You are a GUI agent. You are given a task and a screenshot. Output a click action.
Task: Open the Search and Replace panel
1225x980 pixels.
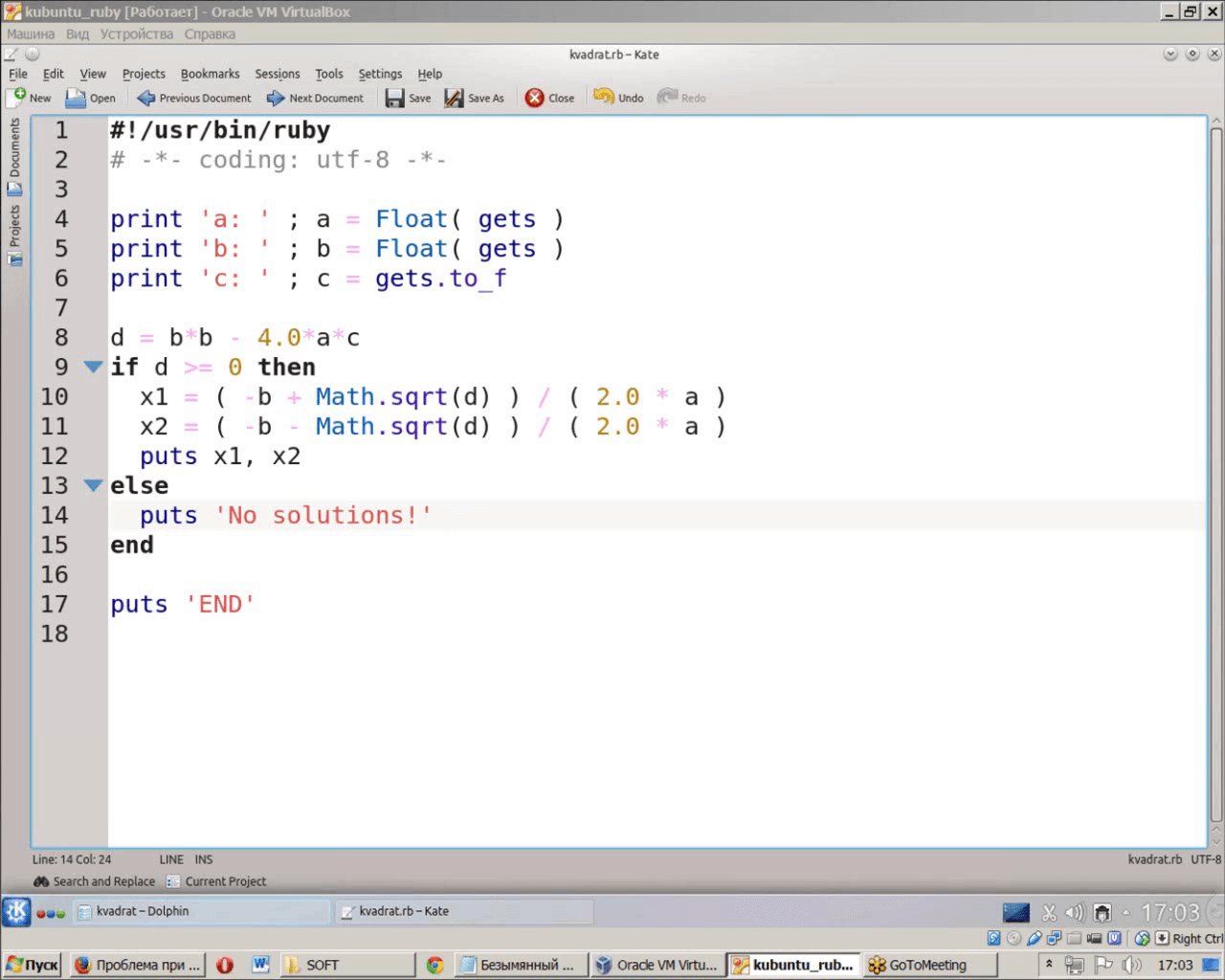point(94,881)
